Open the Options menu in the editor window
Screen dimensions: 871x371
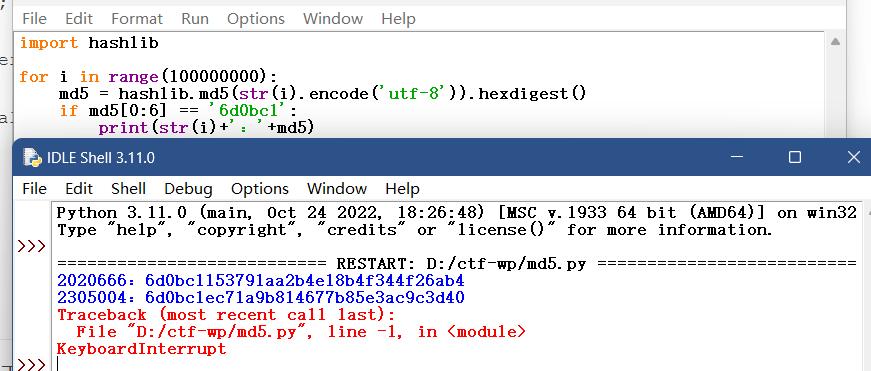point(256,19)
